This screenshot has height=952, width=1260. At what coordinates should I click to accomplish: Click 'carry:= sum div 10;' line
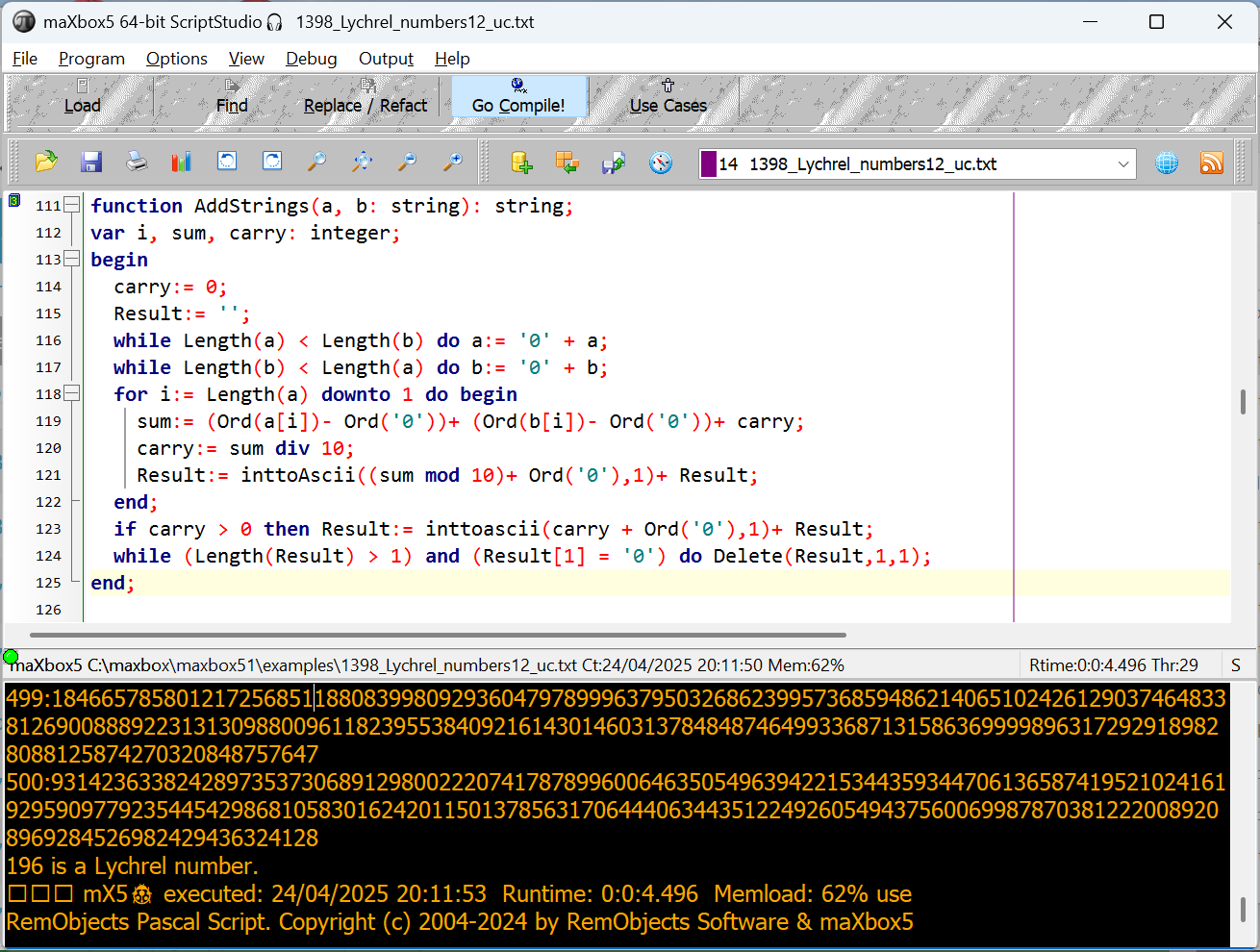pos(245,448)
